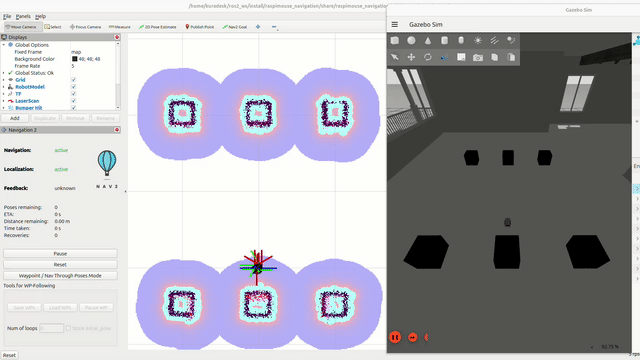This screenshot has height=360, width=640.
Task: Pause the Gazebo simulation
Action: pos(395,337)
